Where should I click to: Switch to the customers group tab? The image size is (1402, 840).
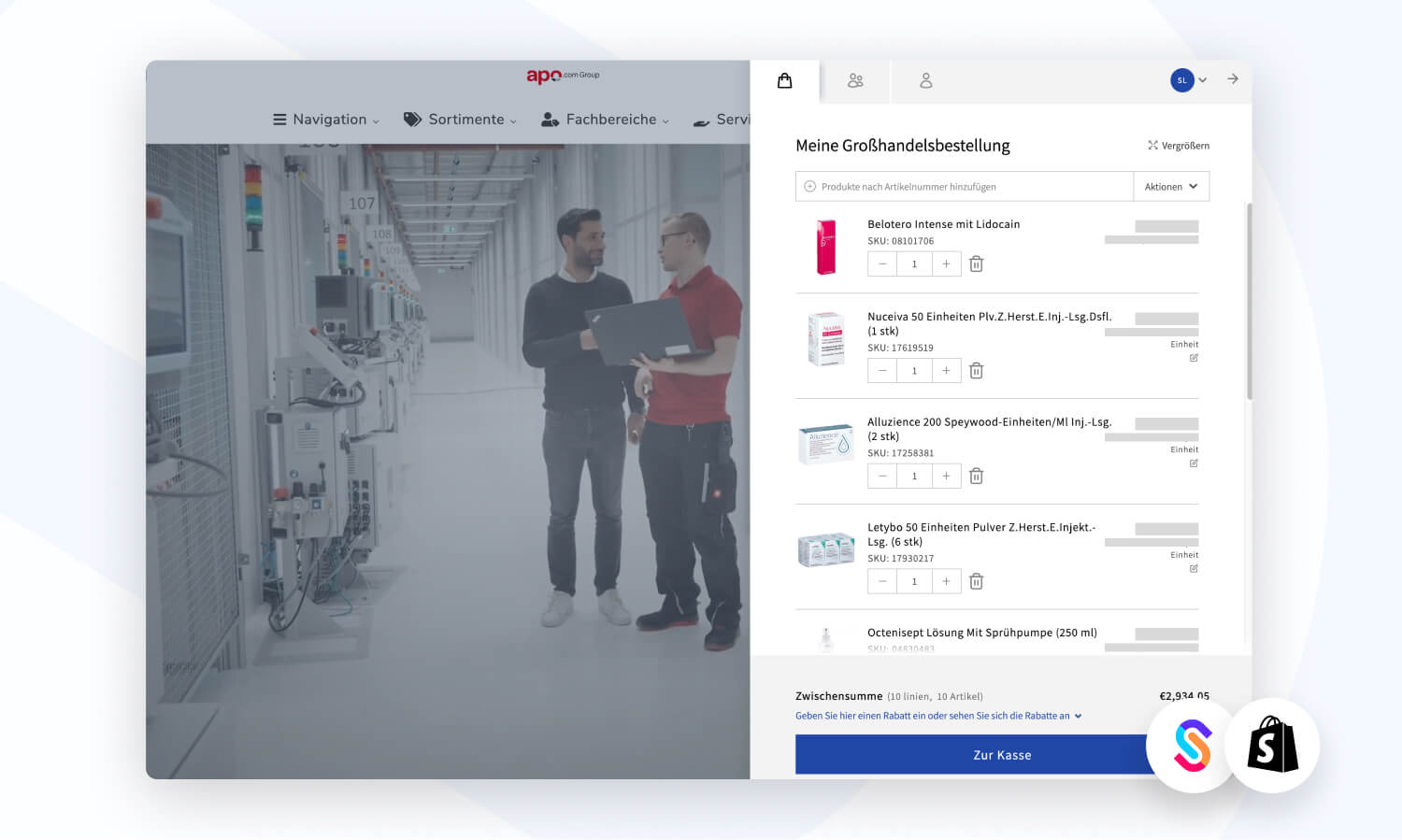855,81
